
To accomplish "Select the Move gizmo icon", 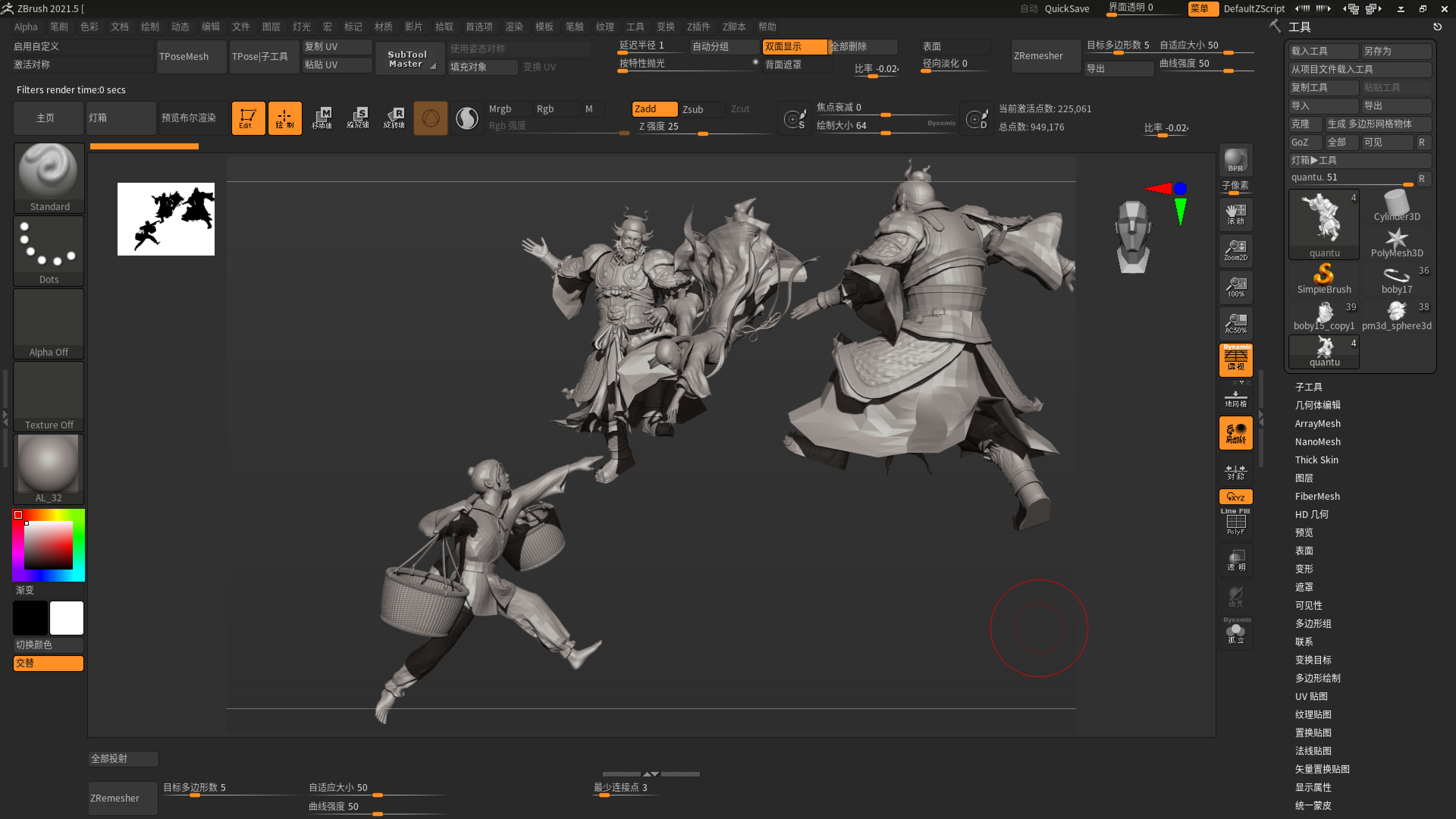I will (x=322, y=118).
